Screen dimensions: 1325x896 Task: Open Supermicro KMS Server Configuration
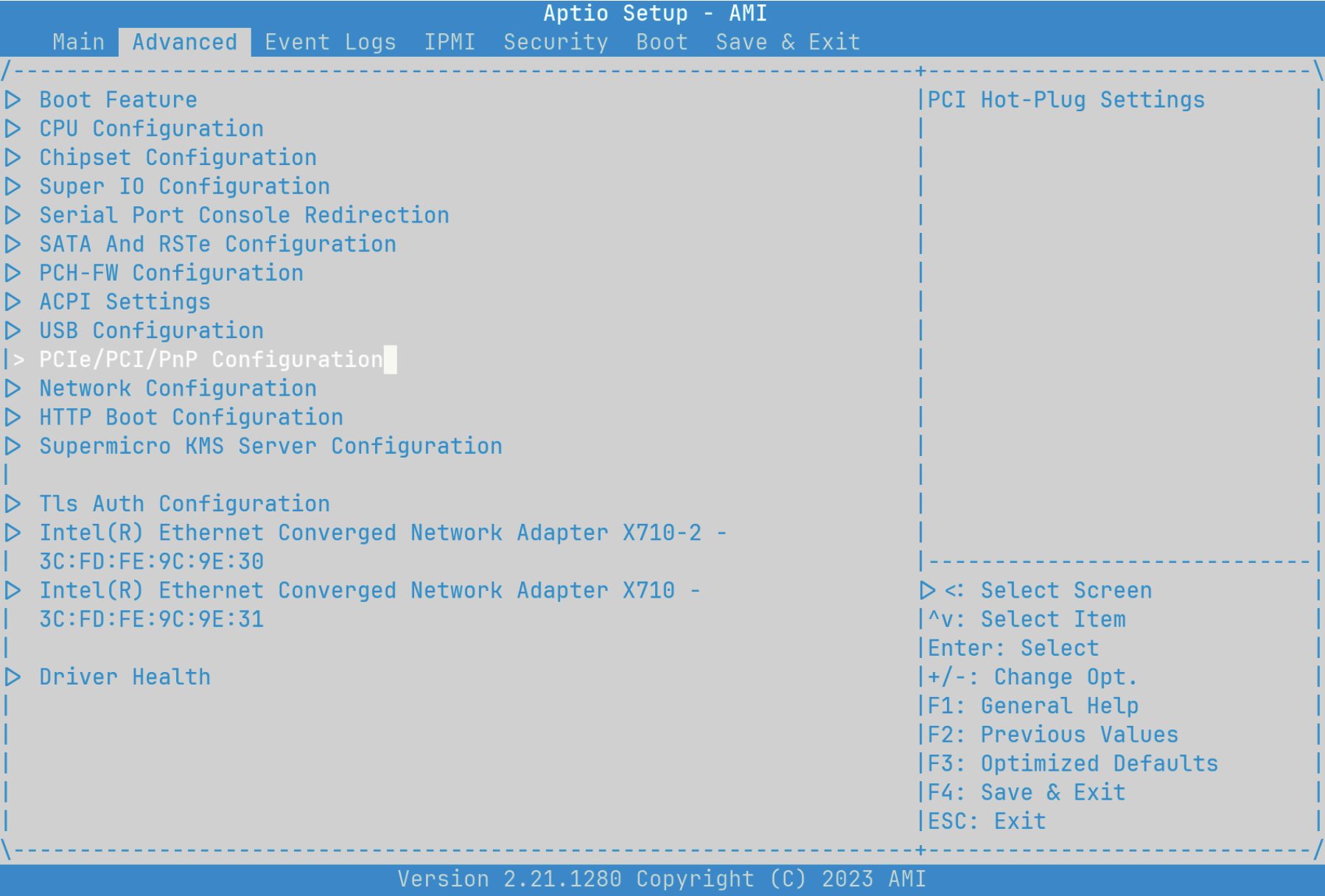270,446
